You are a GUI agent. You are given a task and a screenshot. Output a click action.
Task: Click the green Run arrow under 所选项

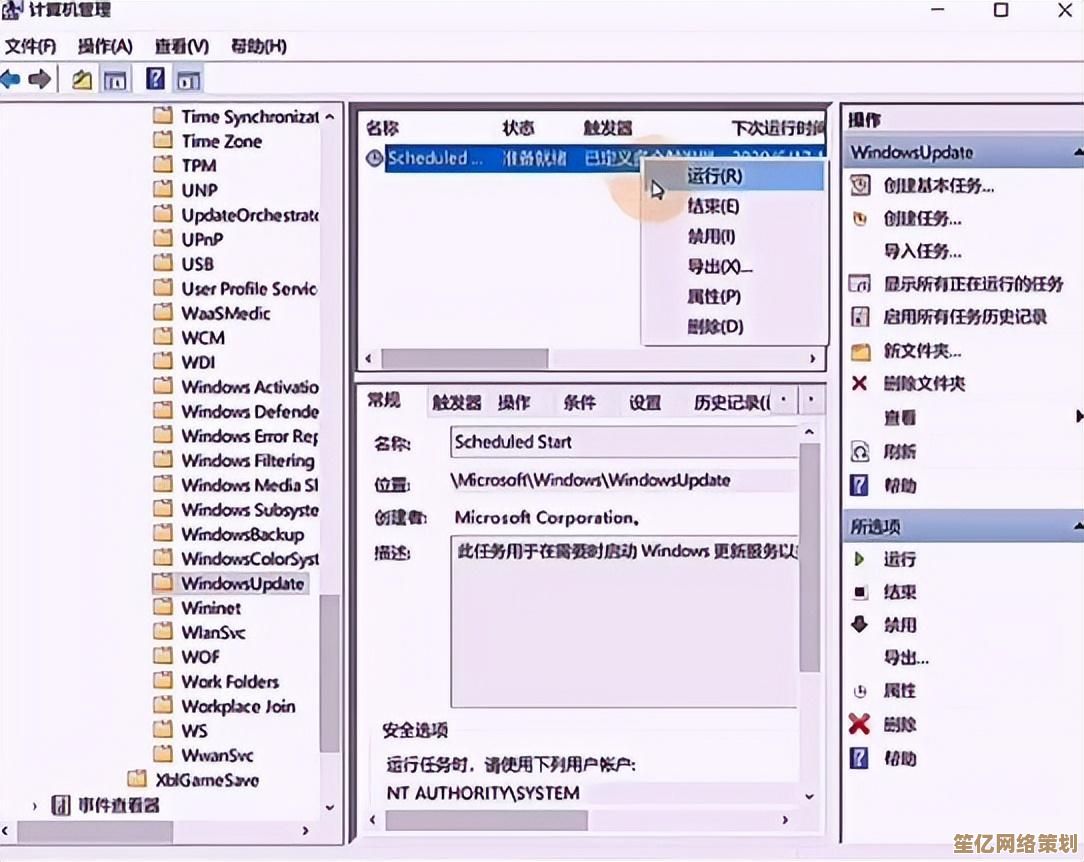859,559
